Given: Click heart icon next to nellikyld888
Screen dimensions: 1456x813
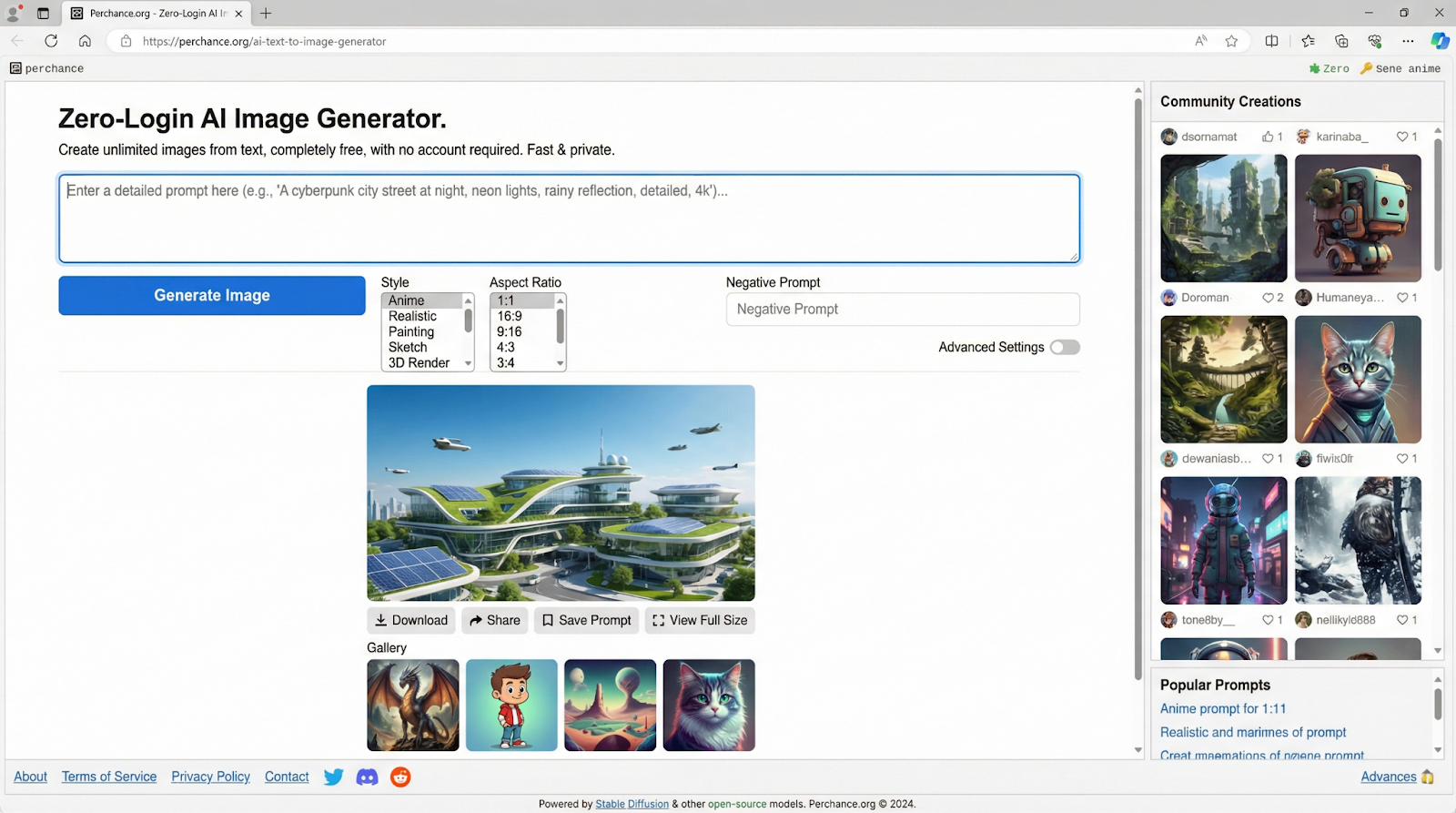Looking at the screenshot, I should click(1402, 620).
